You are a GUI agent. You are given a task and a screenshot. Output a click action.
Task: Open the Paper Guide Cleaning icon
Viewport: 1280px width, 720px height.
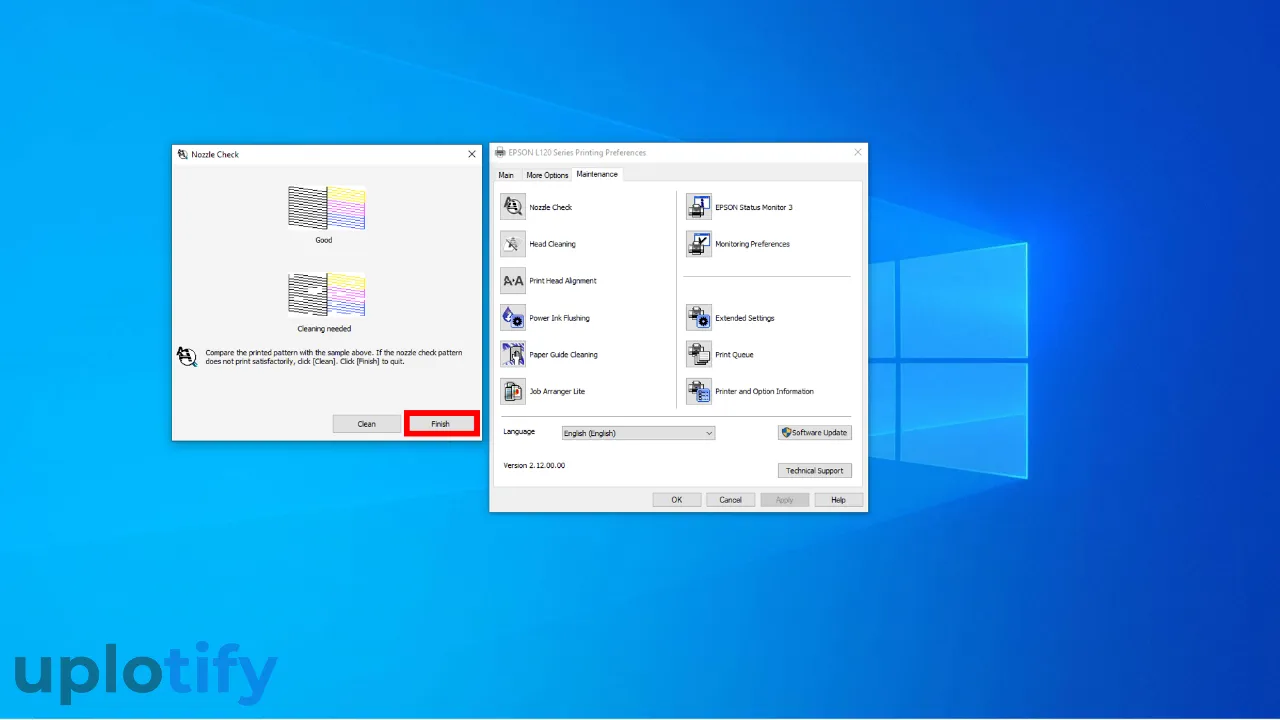513,355
